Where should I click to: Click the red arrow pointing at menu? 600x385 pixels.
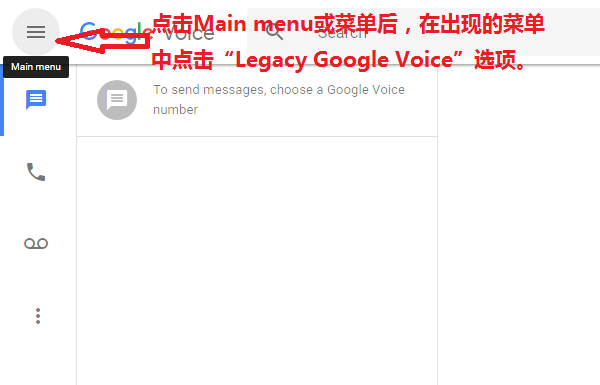pos(103,40)
